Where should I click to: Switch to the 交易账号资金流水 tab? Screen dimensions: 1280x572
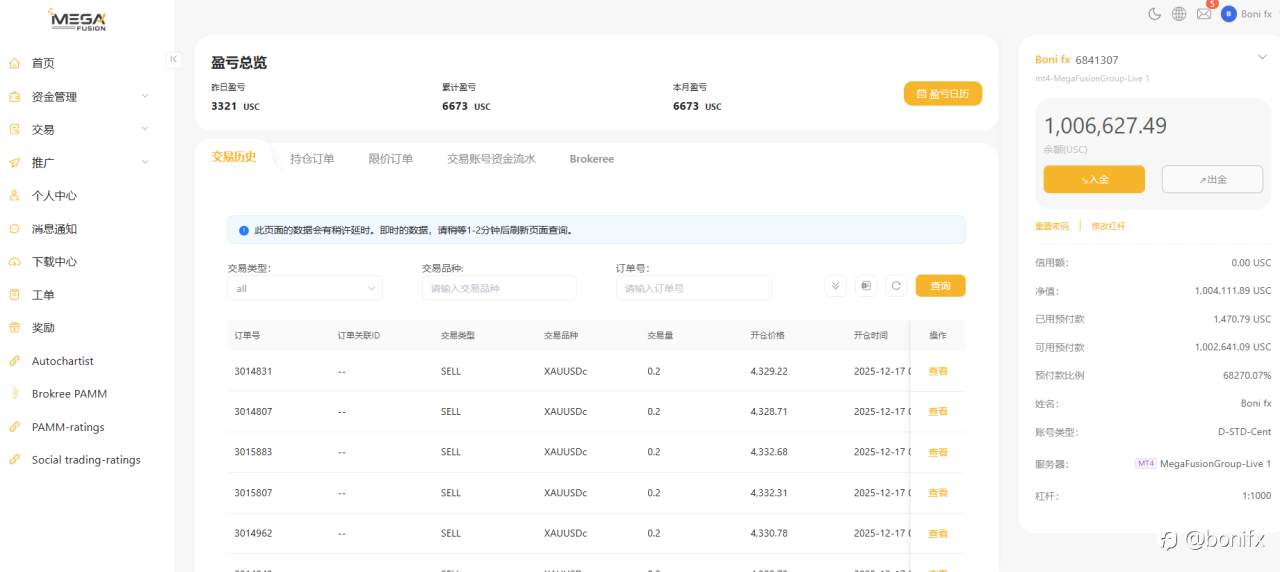coord(491,159)
